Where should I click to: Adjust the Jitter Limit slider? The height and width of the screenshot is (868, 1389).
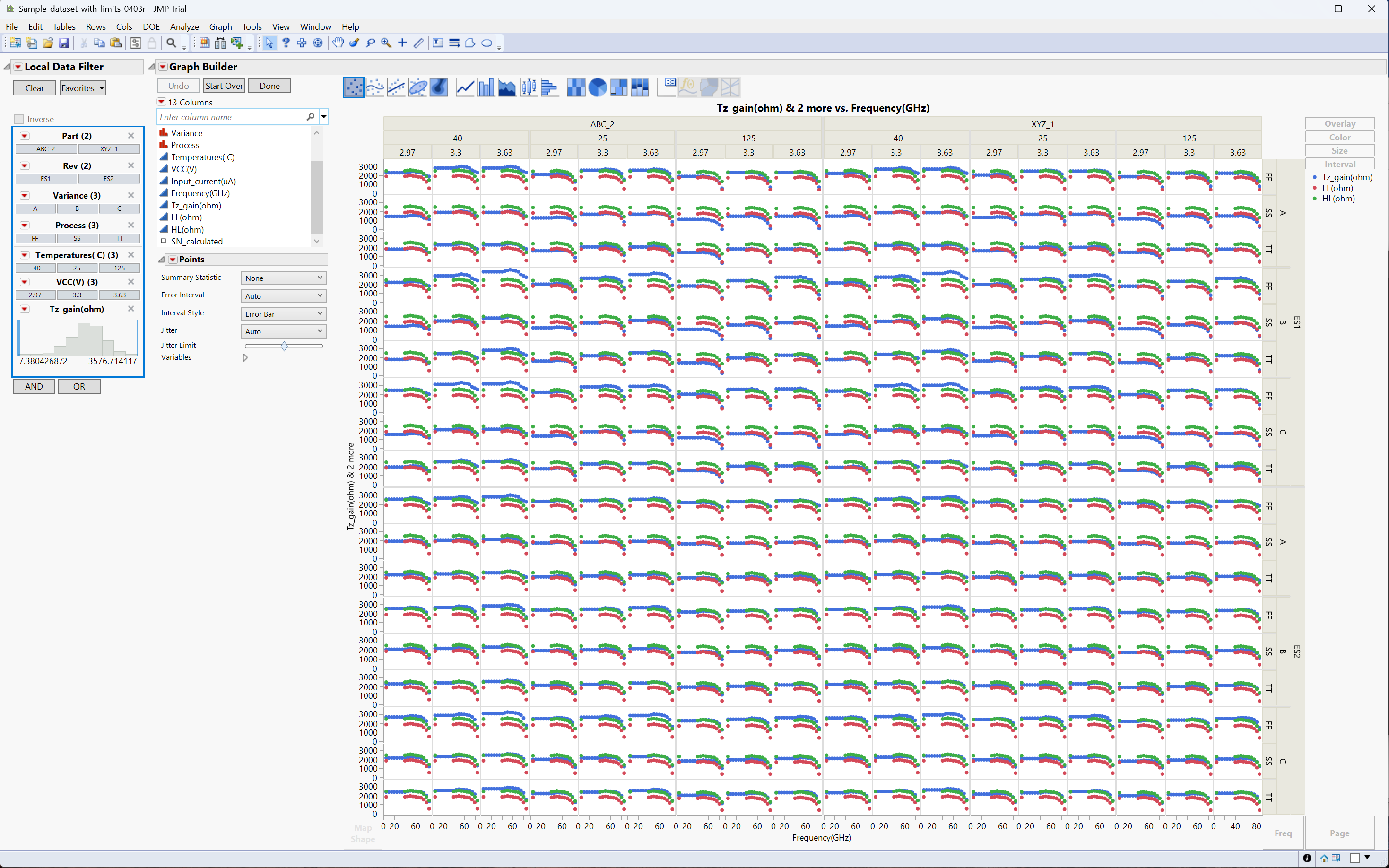coord(284,346)
